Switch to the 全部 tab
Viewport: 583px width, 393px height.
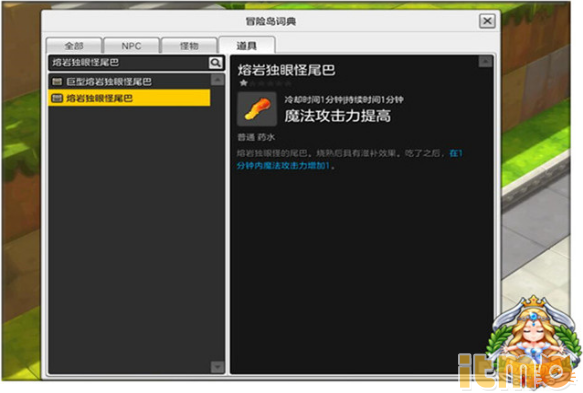pyautogui.click(x=74, y=46)
